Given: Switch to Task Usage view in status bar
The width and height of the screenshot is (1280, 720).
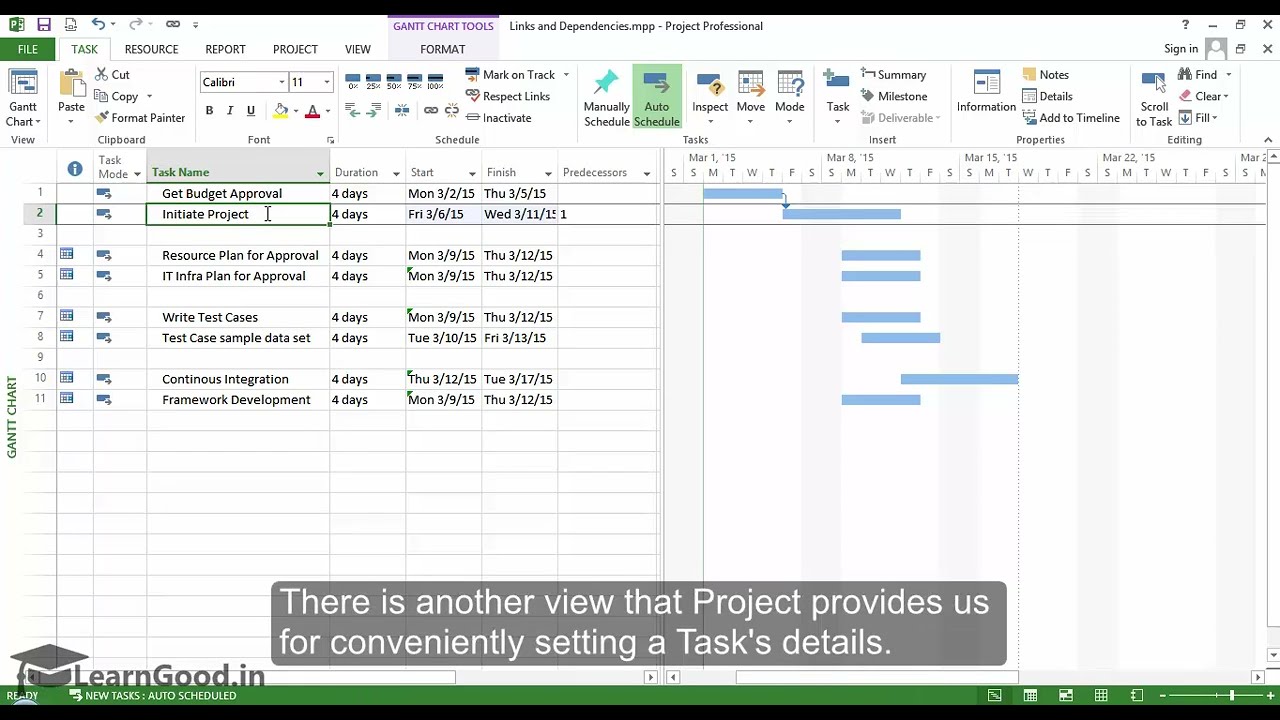Looking at the screenshot, I should (x=1030, y=695).
